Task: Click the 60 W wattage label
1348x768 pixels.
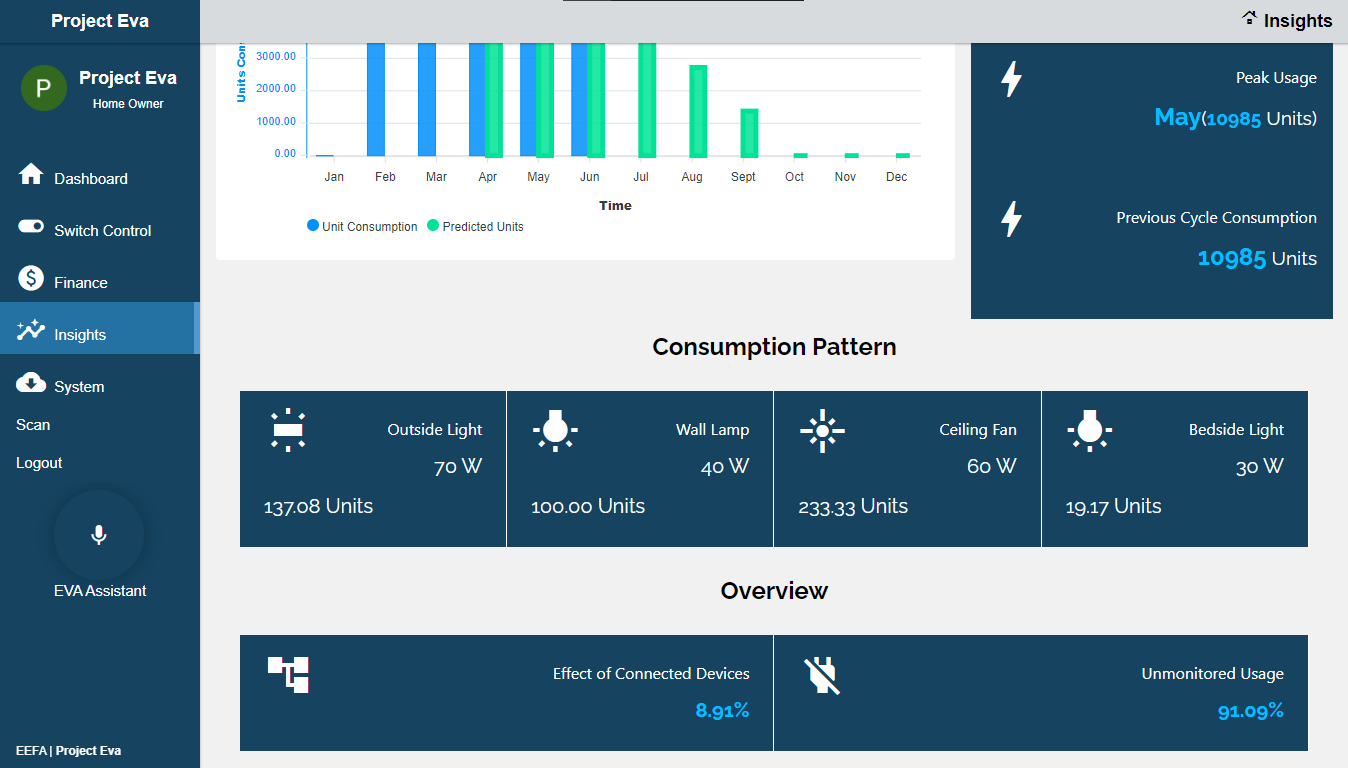Action: tap(992, 467)
